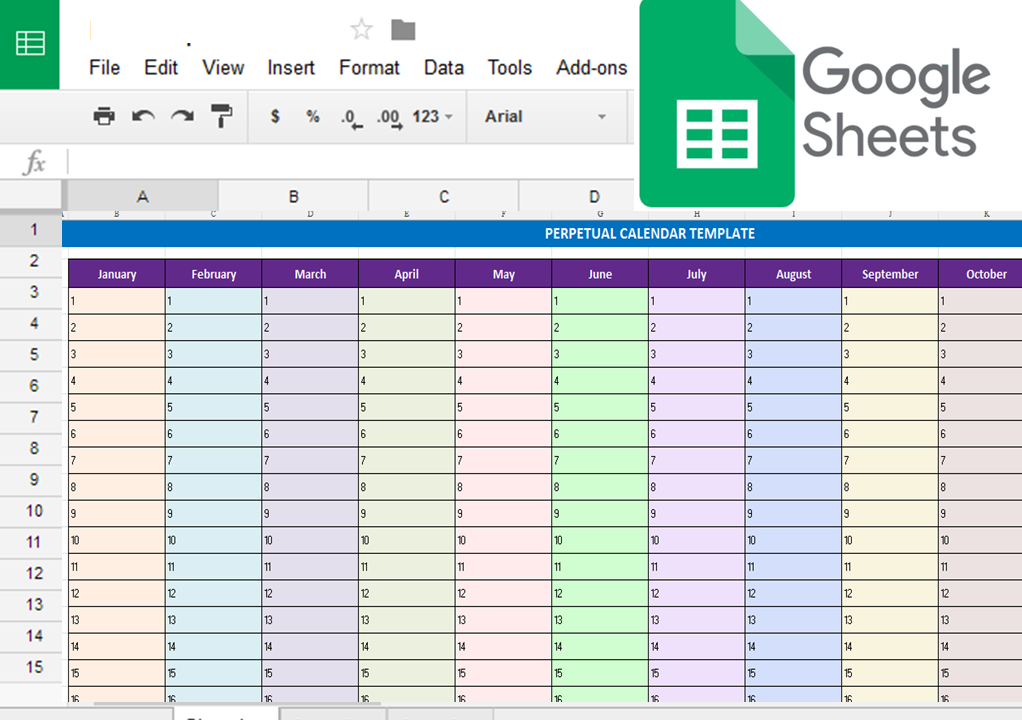
Task: Format as currency with dollar icon
Action: 275,116
